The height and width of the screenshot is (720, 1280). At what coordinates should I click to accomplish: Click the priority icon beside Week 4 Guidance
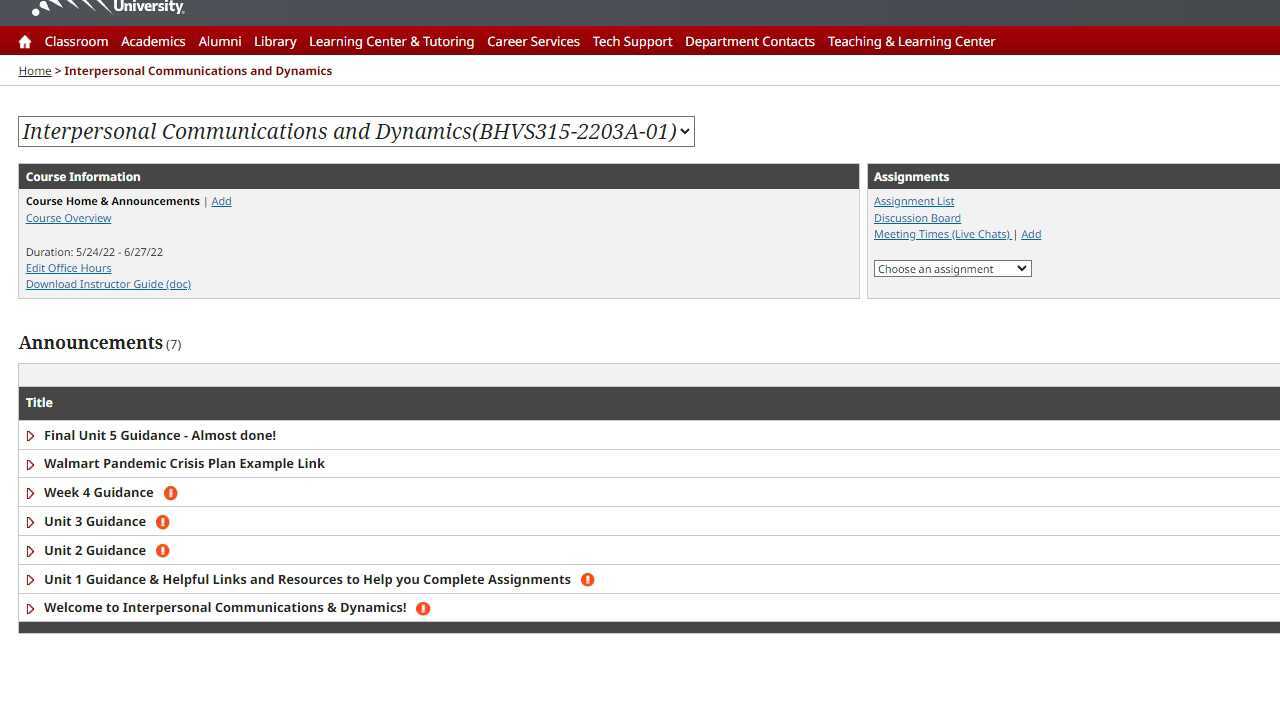(x=170, y=492)
